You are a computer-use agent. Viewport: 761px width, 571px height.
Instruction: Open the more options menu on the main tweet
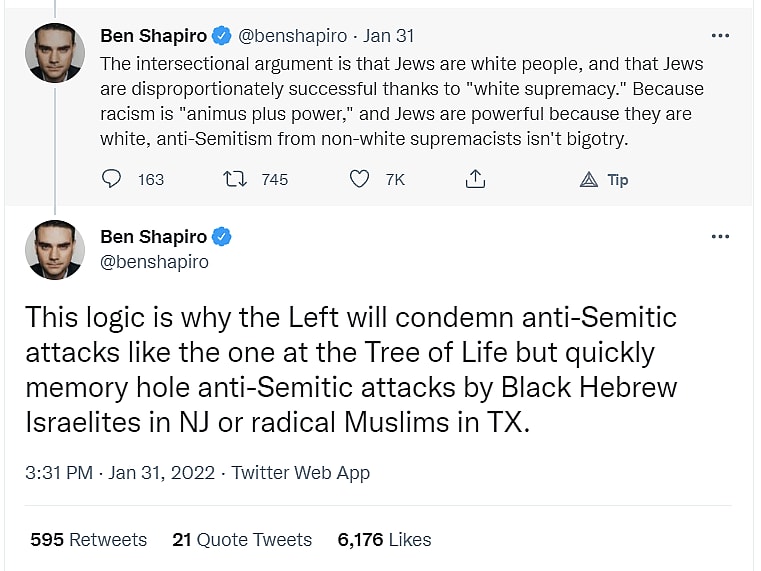[x=720, y=237]
